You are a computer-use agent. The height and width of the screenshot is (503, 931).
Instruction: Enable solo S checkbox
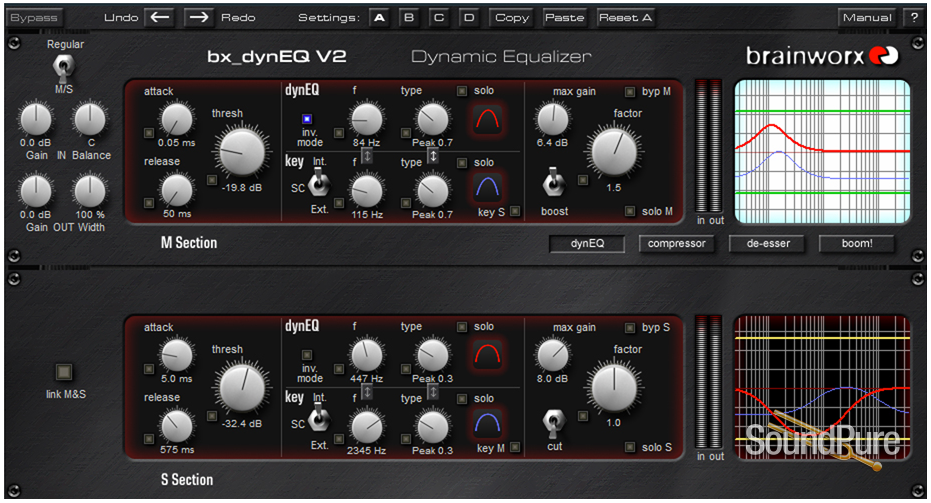[630, 447]
